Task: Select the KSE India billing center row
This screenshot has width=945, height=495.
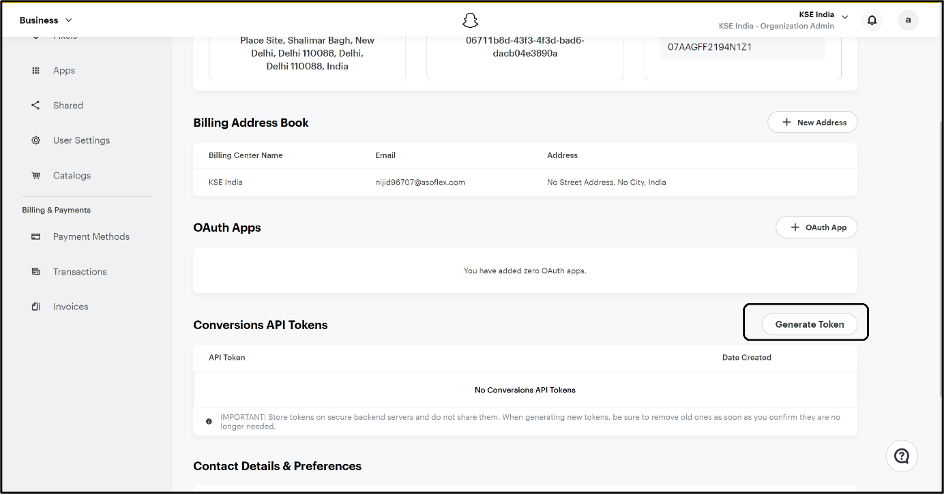Action: [x=524, y=182]
